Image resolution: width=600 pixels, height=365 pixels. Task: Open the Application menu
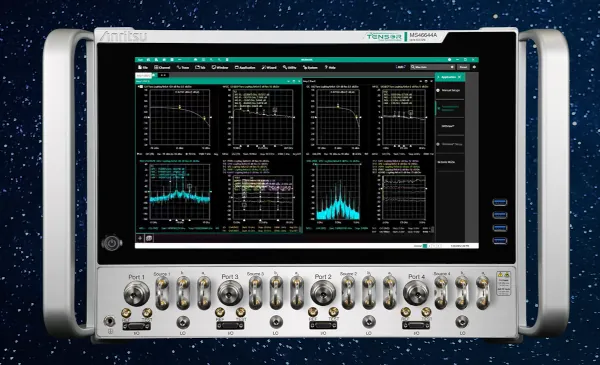[x=245, y=67]
